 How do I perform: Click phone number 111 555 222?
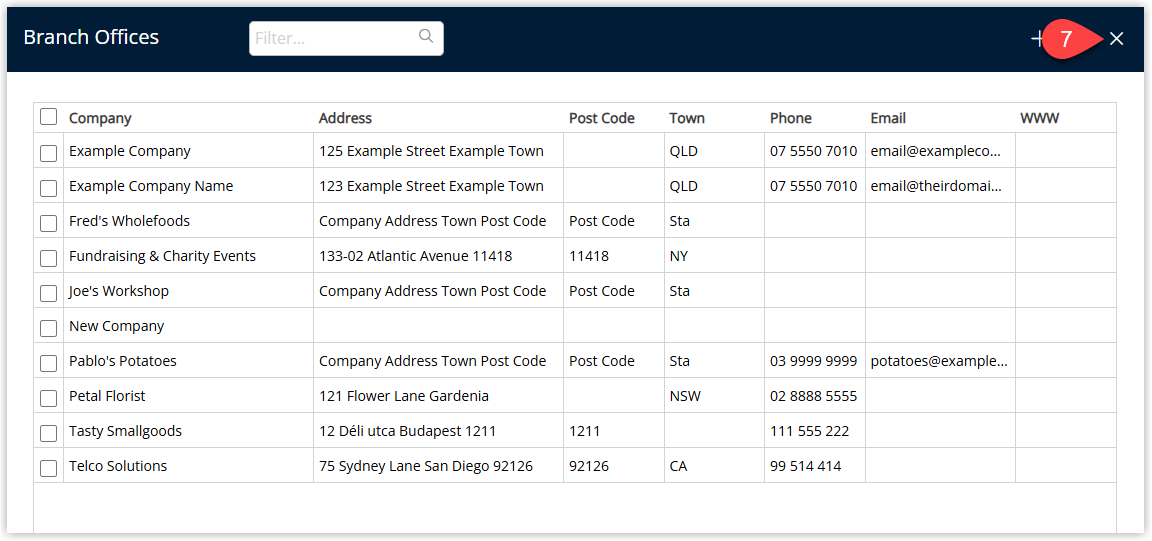tap(810, 431)
